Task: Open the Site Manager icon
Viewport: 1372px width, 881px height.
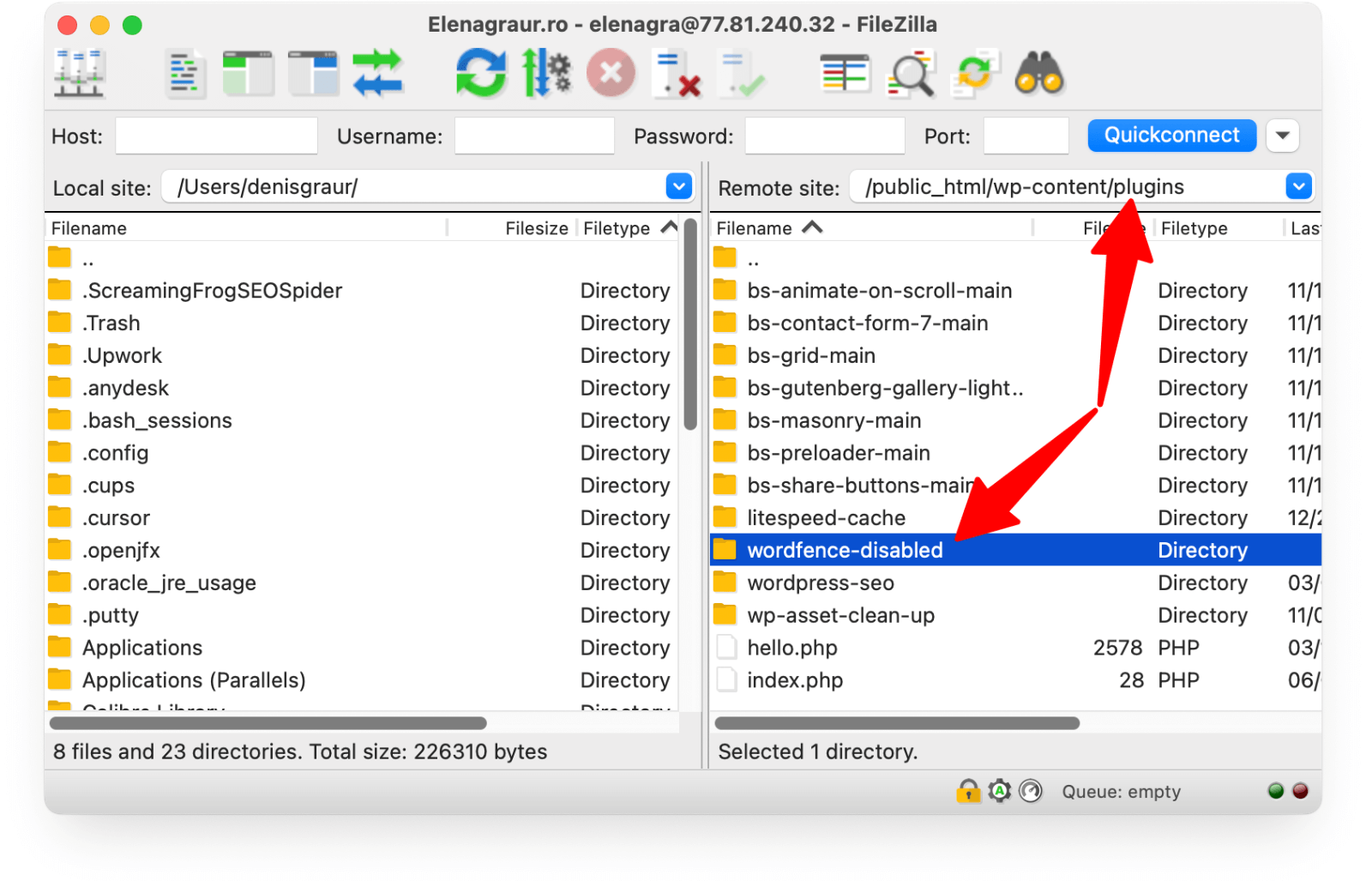Action: pyautogui.click(x=79, y=74)
